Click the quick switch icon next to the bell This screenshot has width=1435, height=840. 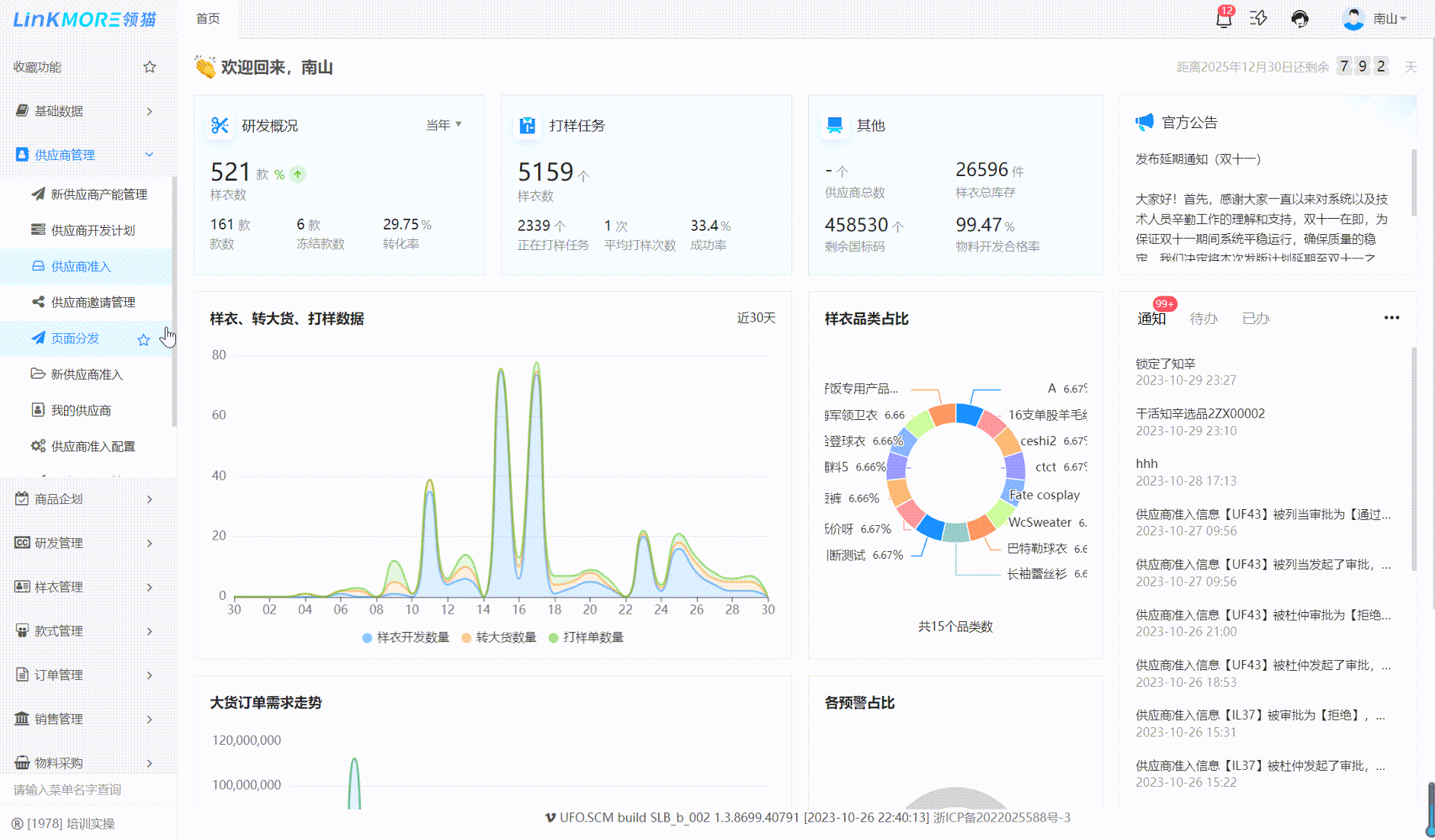pos(1259,18)
